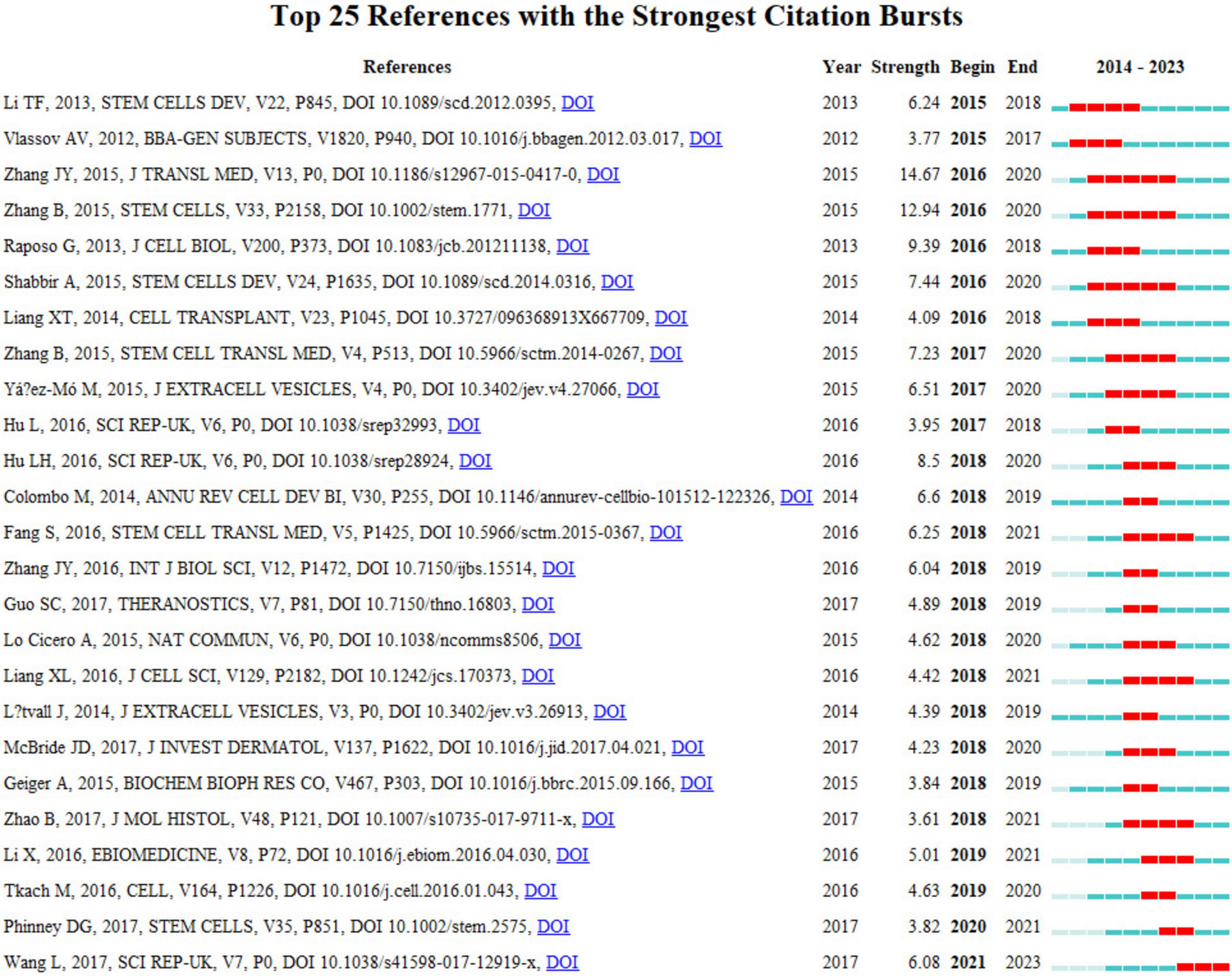Open DOI link for Hu LH srep28924
1232x976 pixels.
tap(475, 461)
